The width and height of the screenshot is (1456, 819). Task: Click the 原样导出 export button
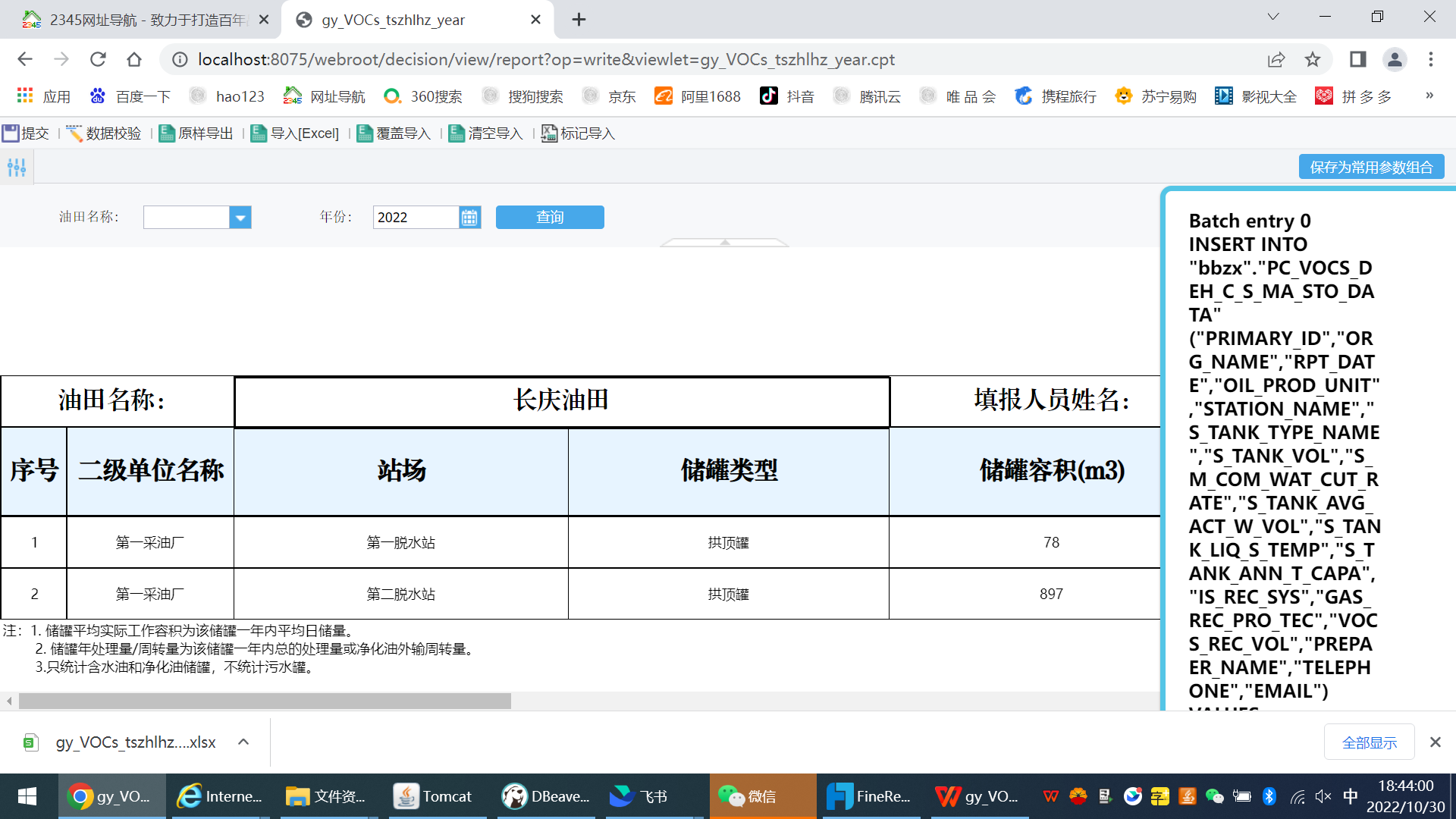(196, 133)
